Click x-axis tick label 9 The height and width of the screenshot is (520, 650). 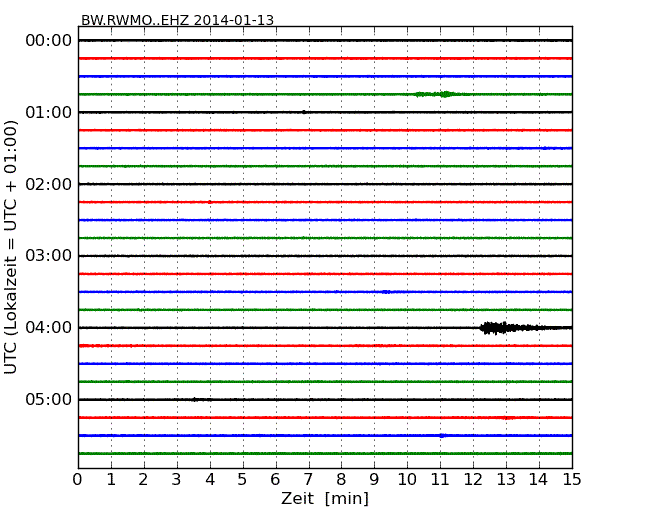pos(374,480)
